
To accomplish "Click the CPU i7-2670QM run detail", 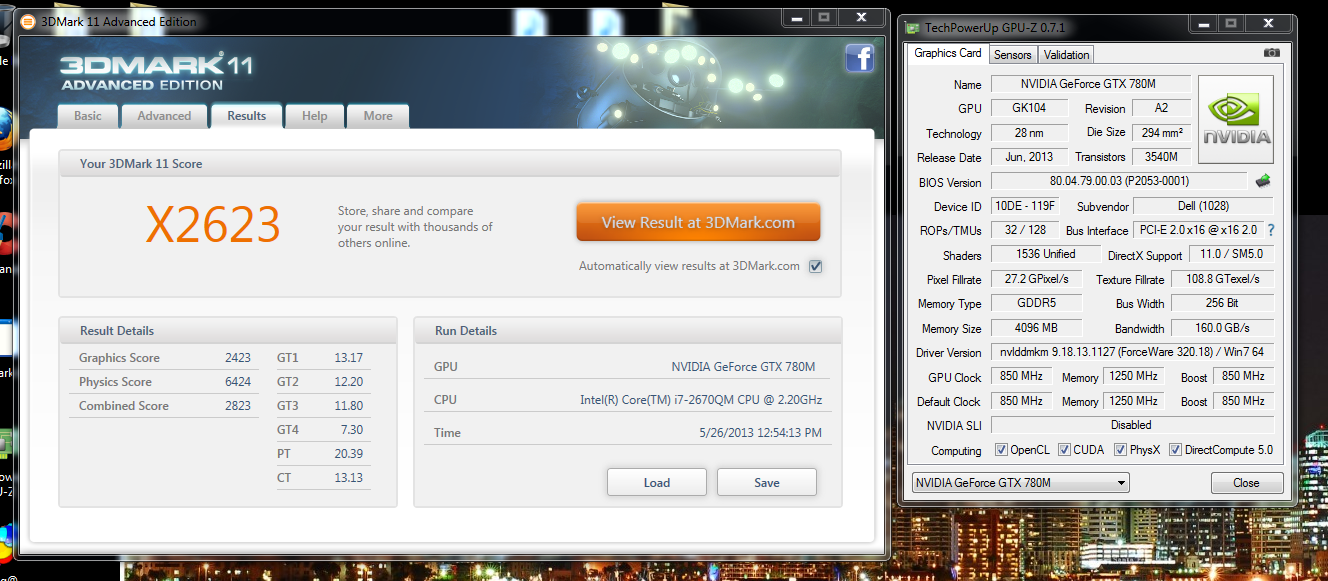I will coord(628,400).
